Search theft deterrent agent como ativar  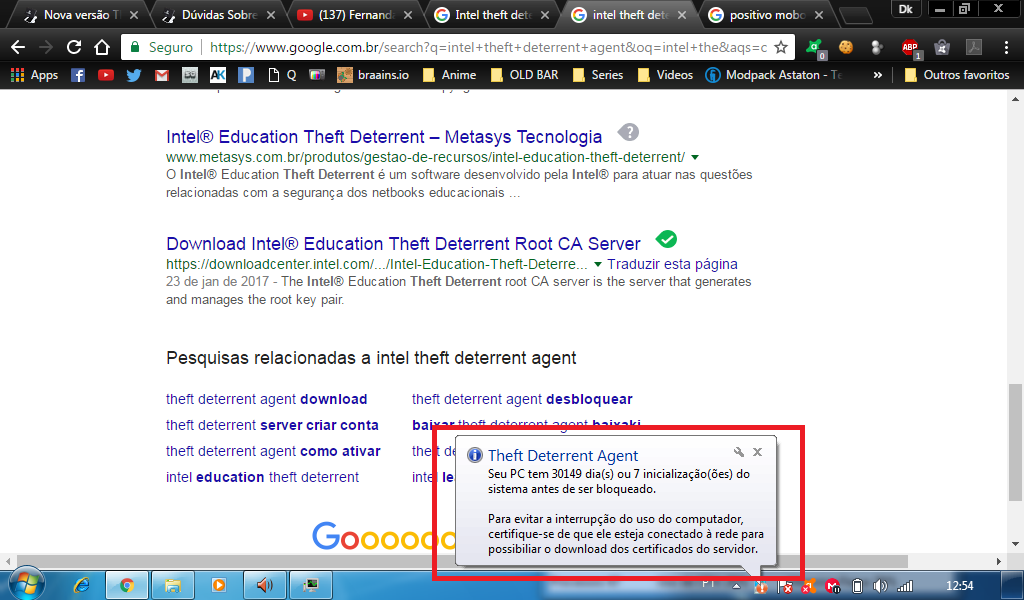(x=273, y=451)
